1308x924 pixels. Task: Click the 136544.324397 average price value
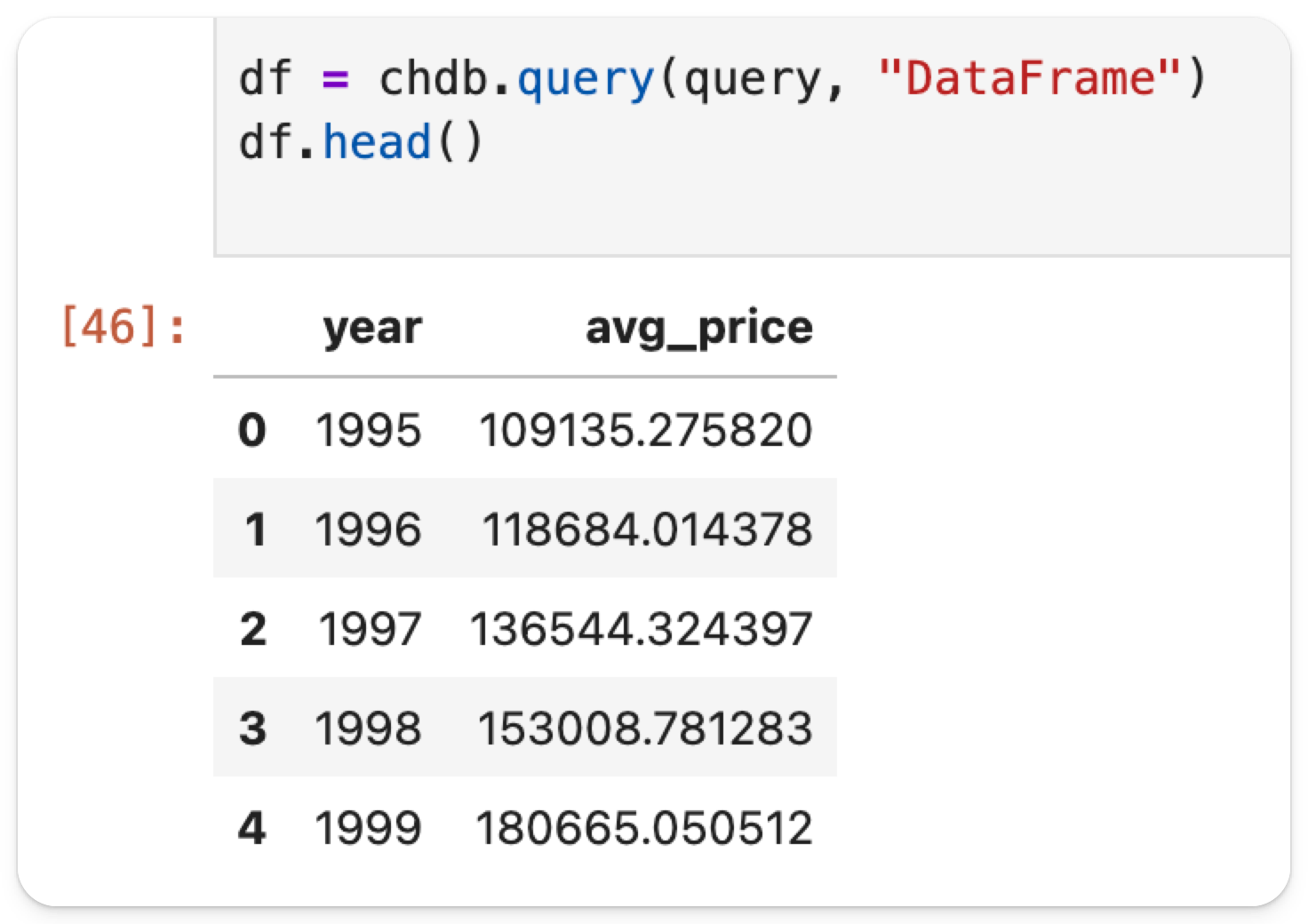click(x=641, y=629)
